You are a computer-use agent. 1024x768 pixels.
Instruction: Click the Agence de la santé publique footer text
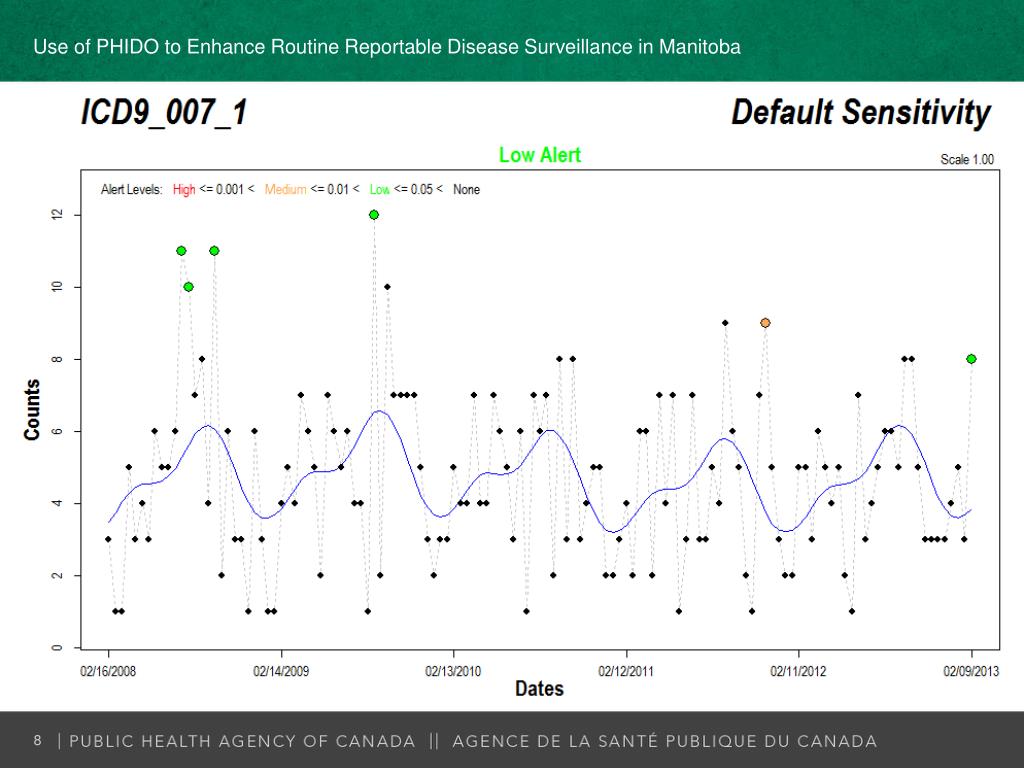click(x=665, y=741)
